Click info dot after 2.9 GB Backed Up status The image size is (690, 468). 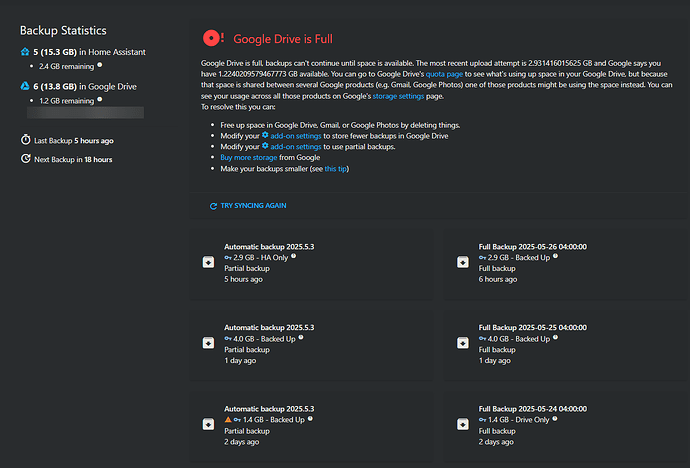(x=555, y=256)
